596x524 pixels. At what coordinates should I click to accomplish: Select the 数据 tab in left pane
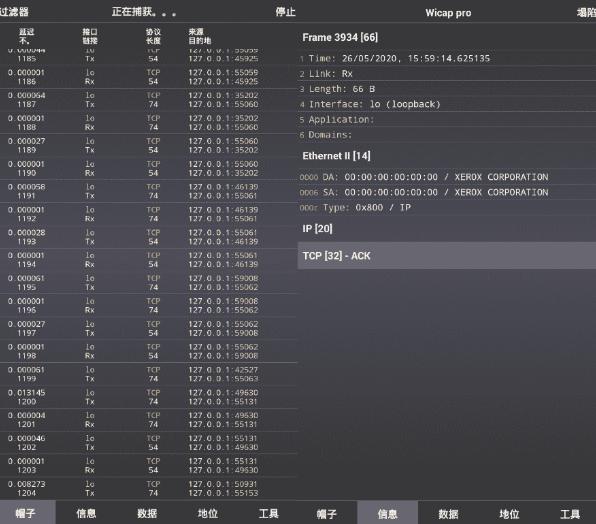147,513
